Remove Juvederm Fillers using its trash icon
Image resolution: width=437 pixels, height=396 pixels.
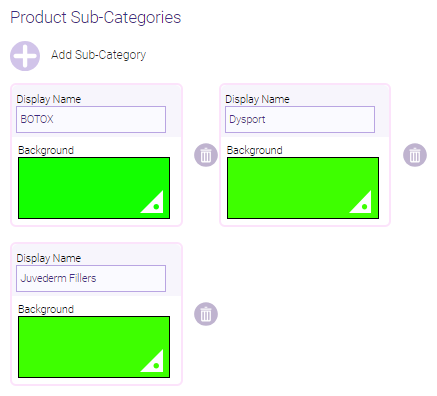(206, 314)
